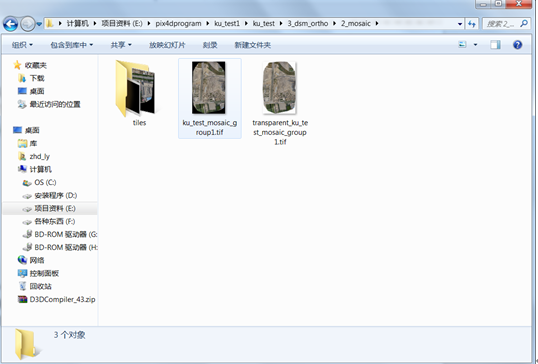The image size is (538, 364).
Task: Refresh the folder with the refresh button
Action: click(x=472, y=24)
